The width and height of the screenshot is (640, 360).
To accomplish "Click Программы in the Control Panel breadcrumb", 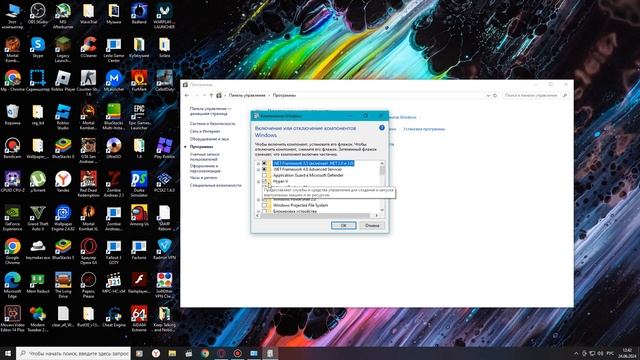I will pos(284,95).
